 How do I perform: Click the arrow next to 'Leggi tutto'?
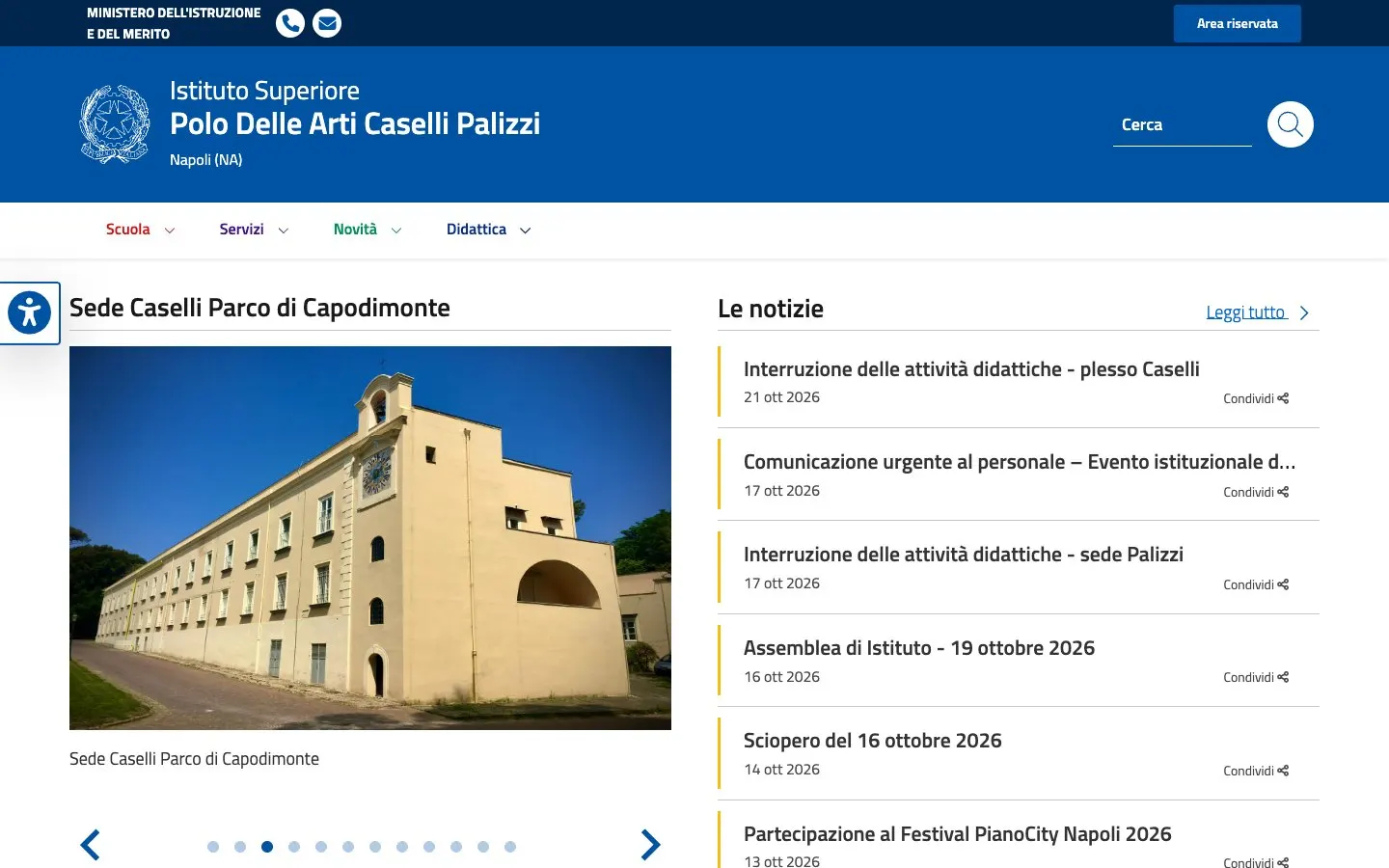coord(1304,312)
